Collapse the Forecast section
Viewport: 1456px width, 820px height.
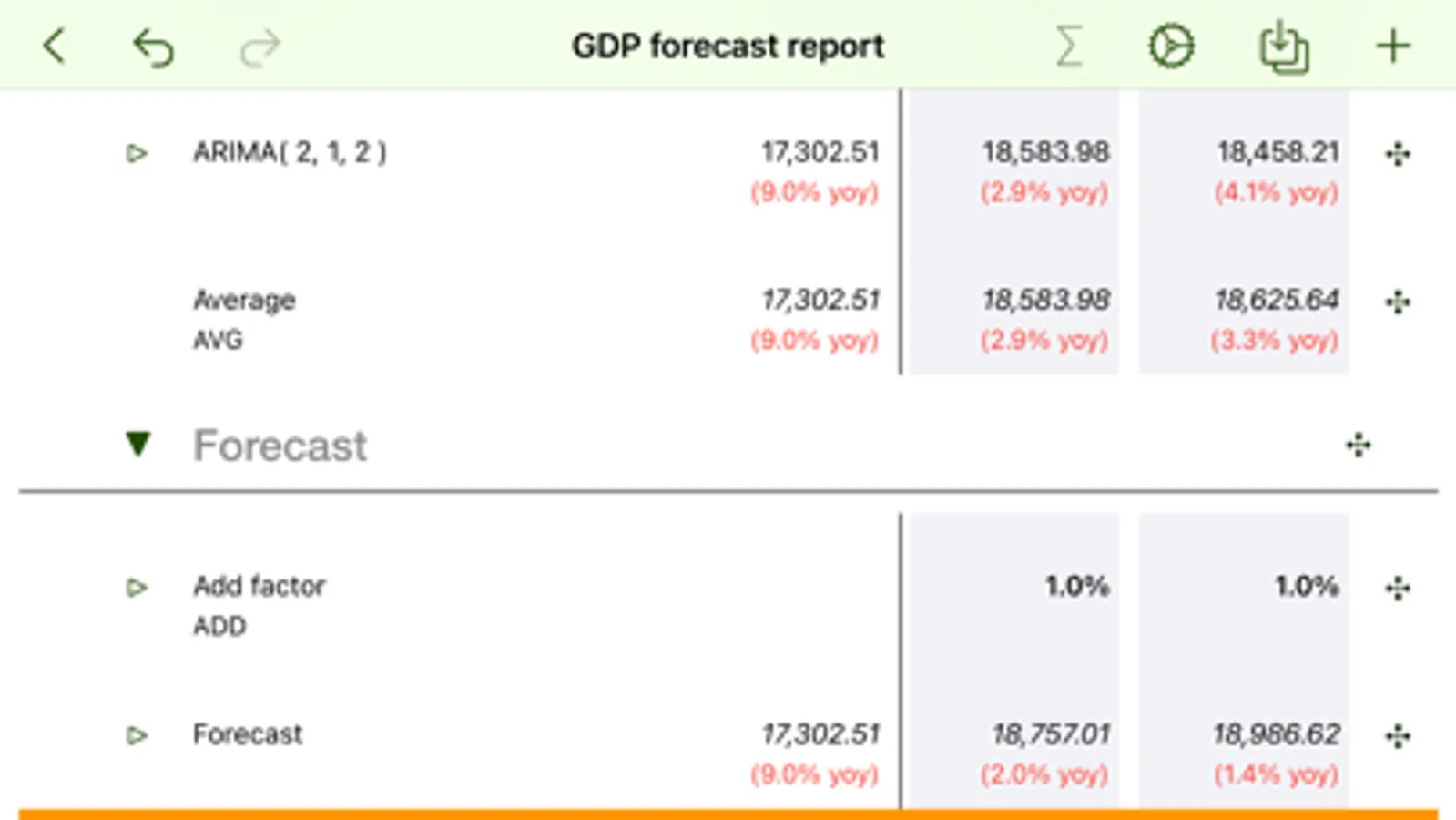click(138, 444)
